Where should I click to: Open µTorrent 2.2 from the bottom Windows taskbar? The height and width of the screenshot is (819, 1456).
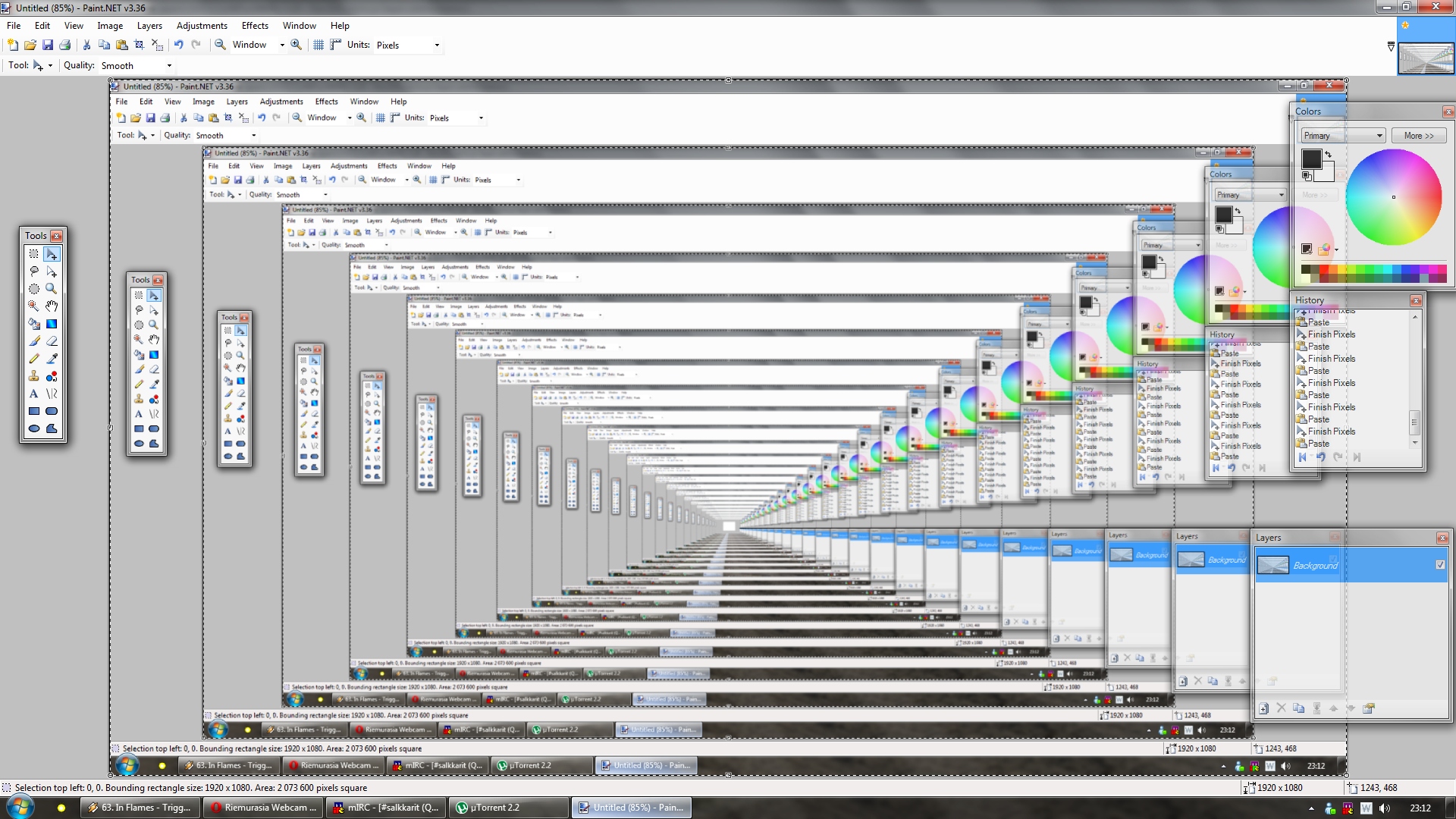click(x=508, y=808)
